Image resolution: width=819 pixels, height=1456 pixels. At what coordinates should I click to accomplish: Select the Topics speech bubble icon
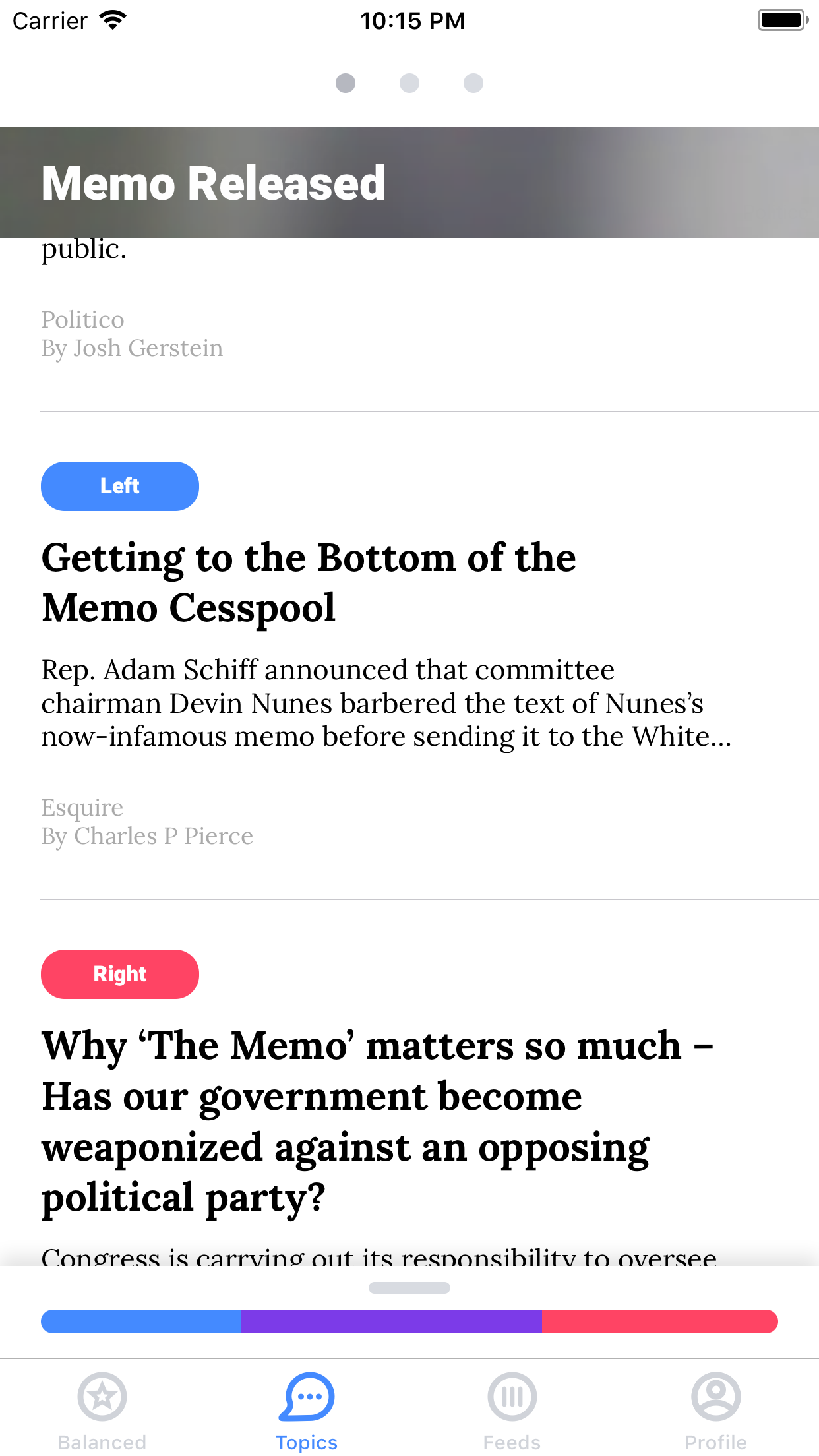pyautogui.click(x=307, y=1396)
